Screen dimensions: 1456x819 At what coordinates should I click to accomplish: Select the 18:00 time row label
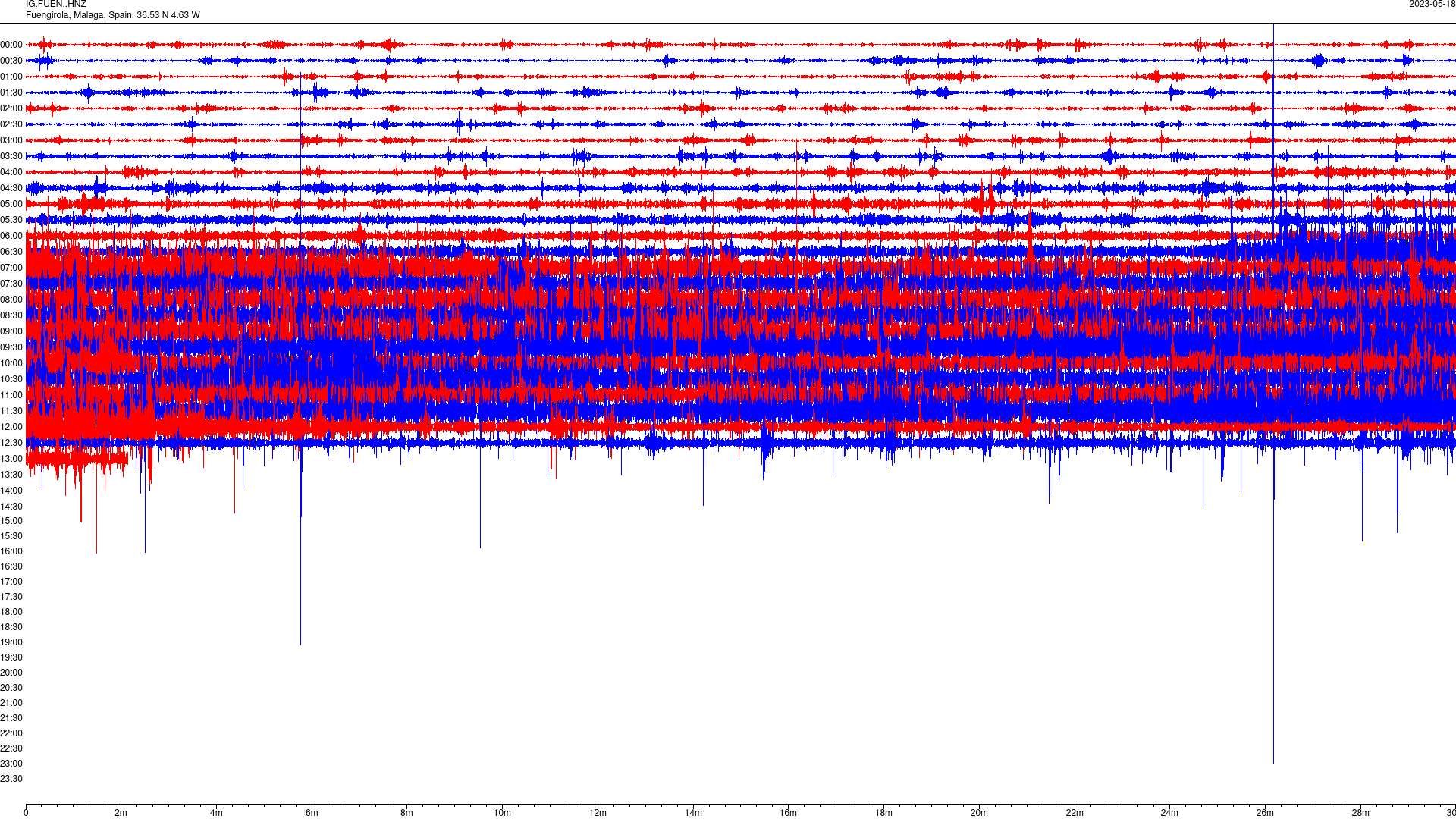11,612
